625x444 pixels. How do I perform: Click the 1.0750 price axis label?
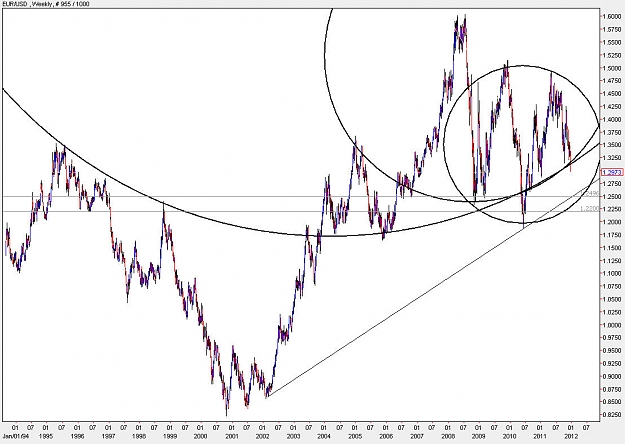click(612, 287)
